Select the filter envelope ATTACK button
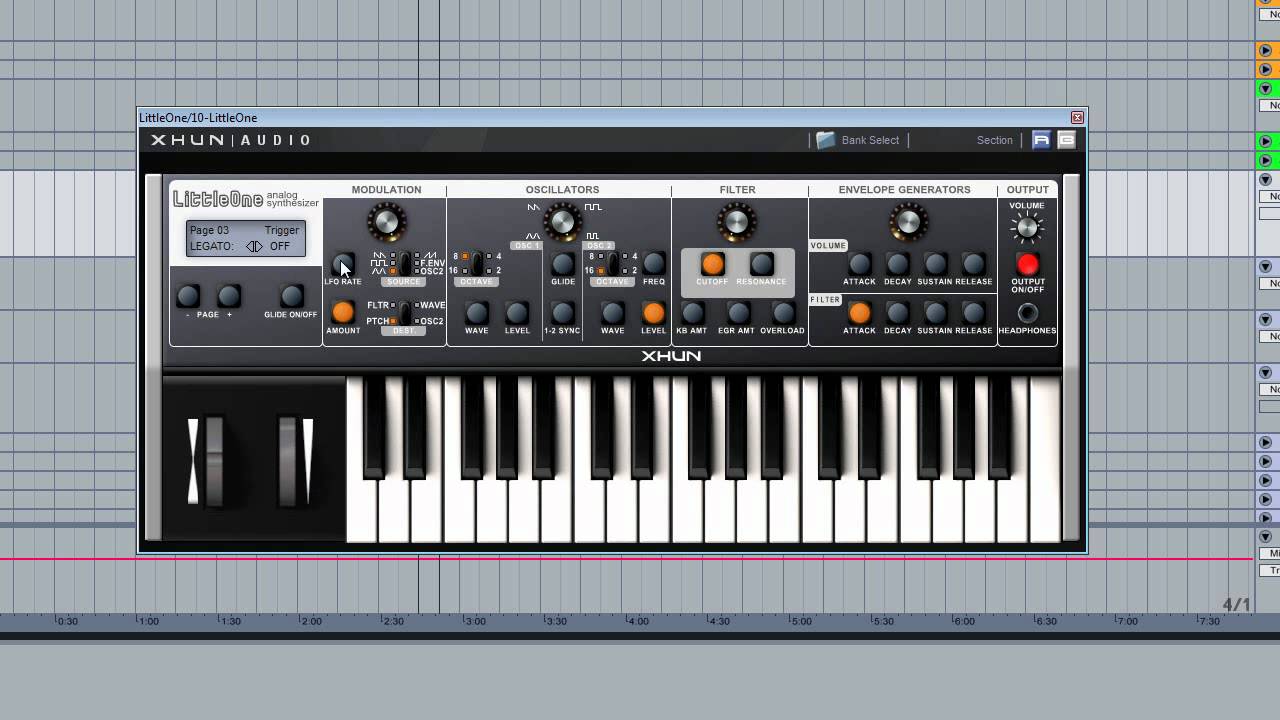1280x720 pixels. tap(859, 313)
